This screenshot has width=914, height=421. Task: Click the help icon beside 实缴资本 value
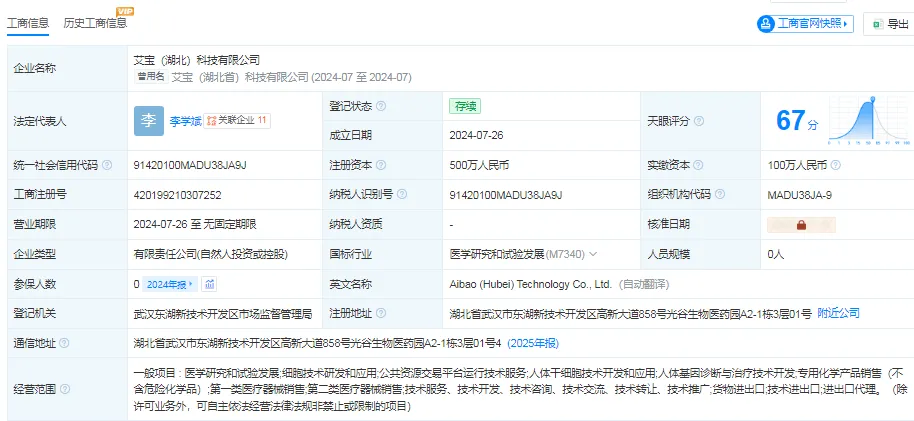click(x=835, y=165)
